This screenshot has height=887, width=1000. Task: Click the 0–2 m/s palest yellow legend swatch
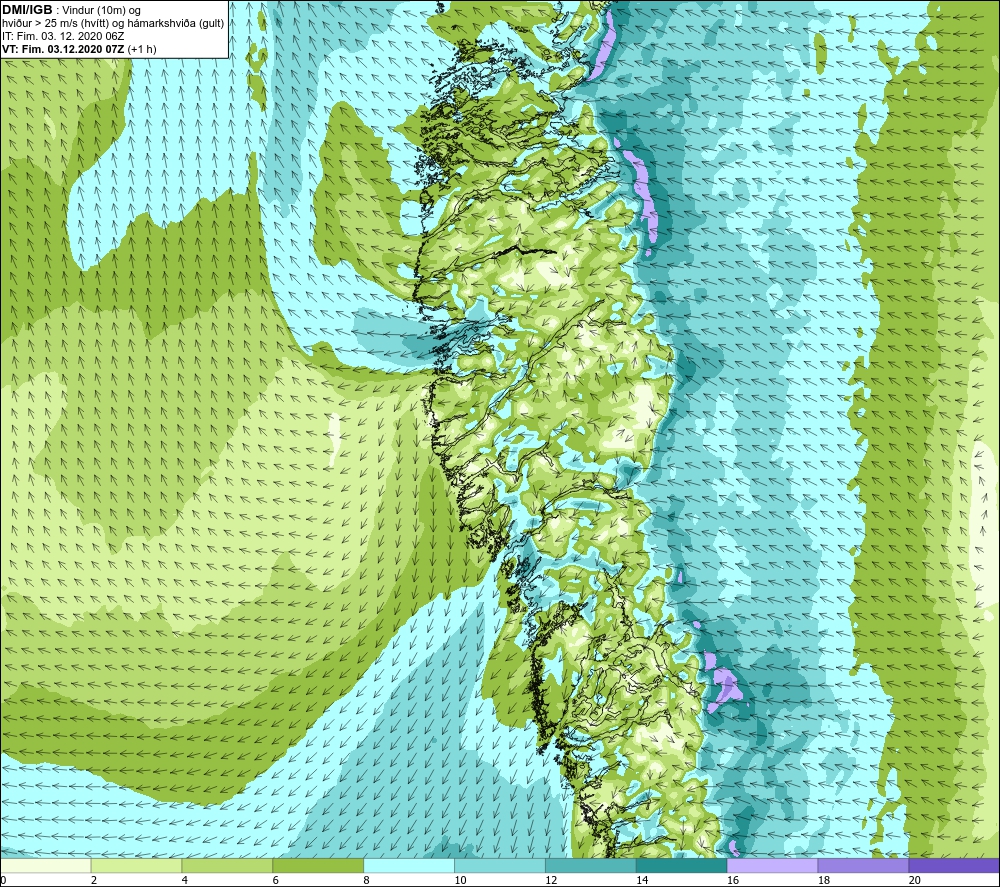coord(46,865)
